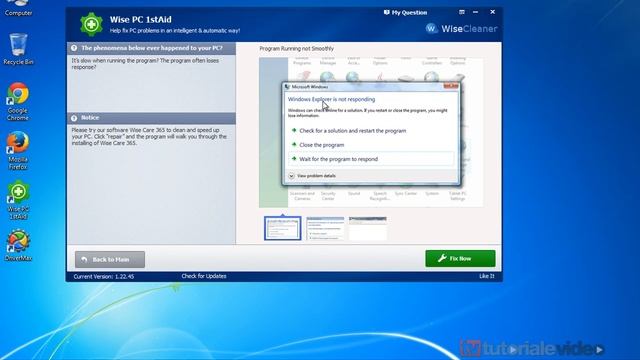Click the Program Running not Smoothly title

[296, 49]
